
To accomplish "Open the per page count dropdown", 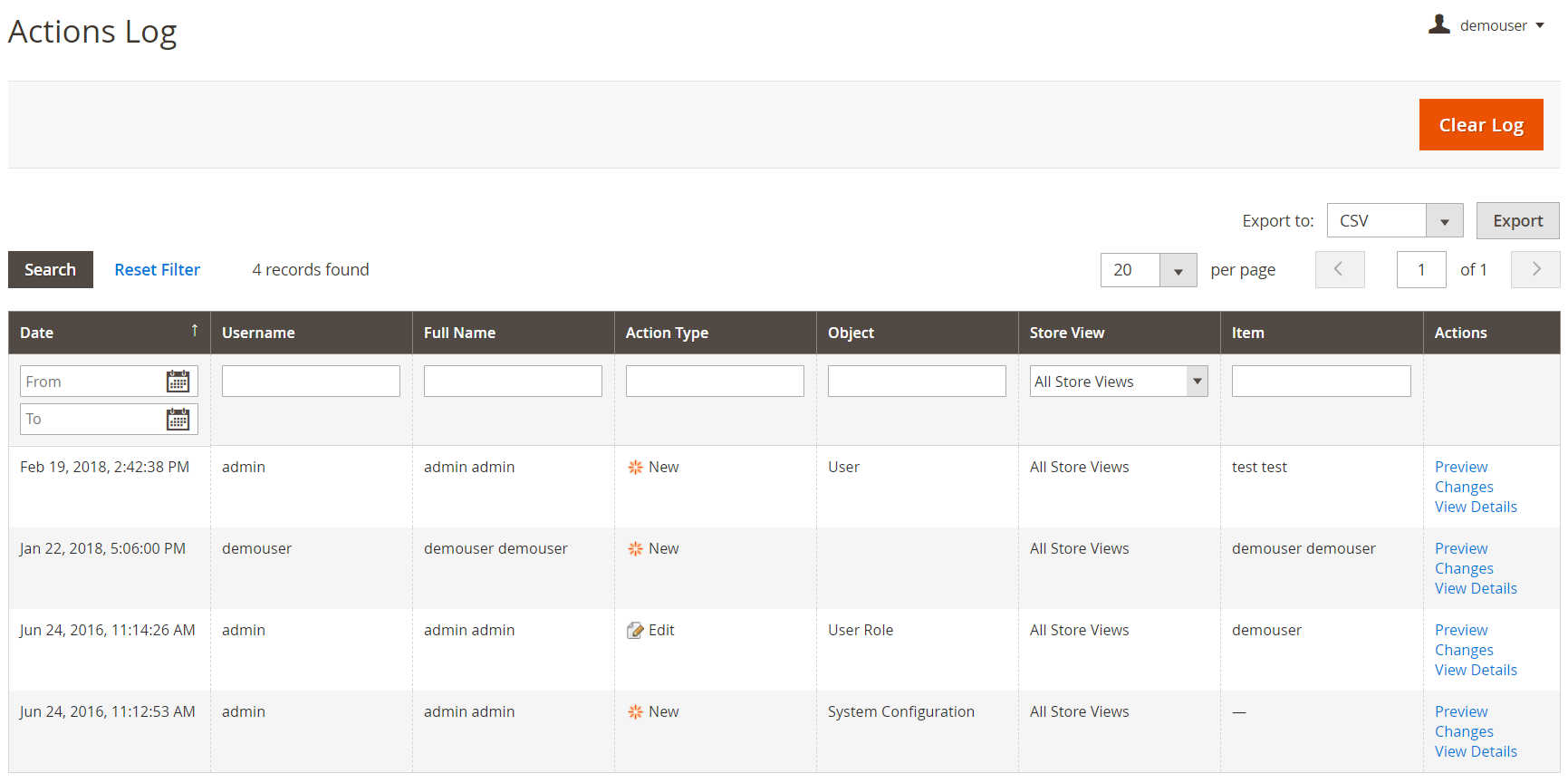I will pyautogui.click(x=1178, y=270).
